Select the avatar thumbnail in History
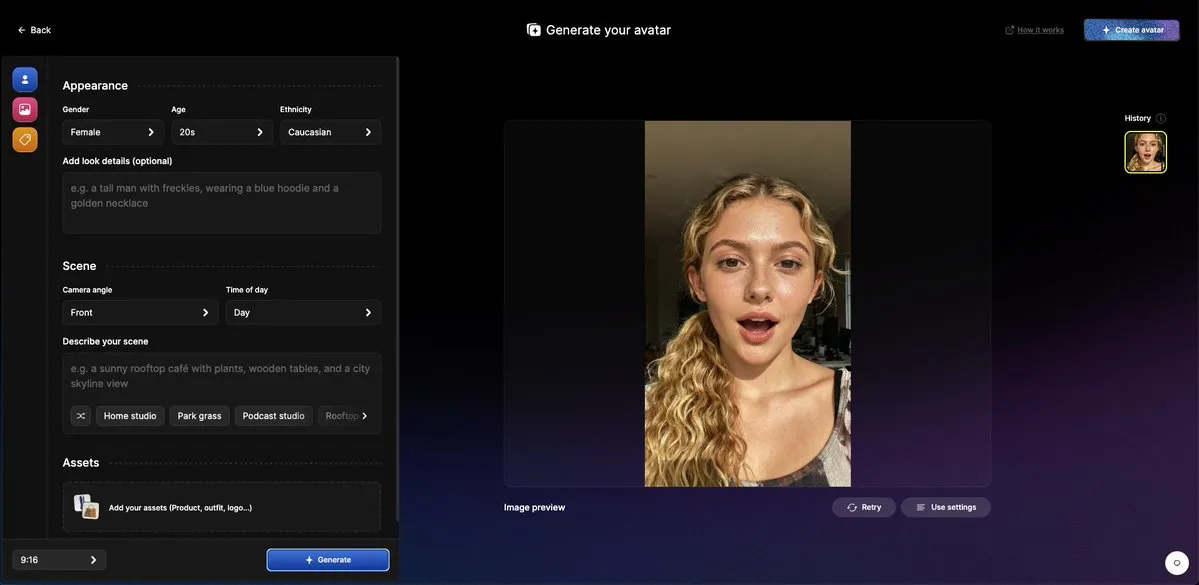The width and height of the screenshot is (1199, 585). [1145, 152]
